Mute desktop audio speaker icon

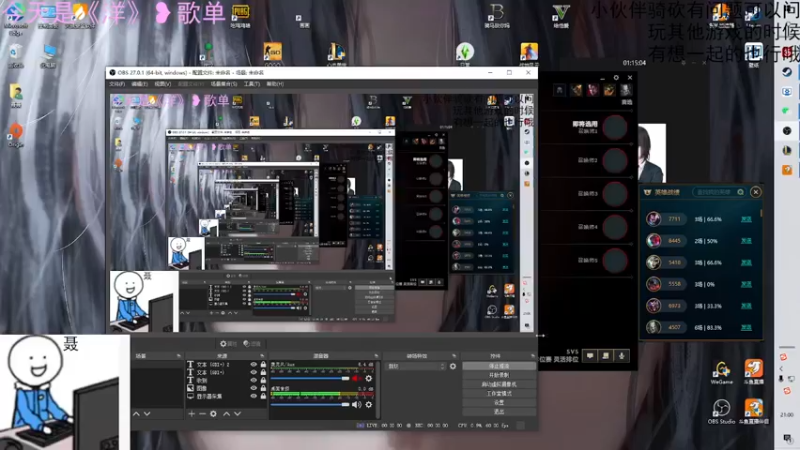pos(356,405)
